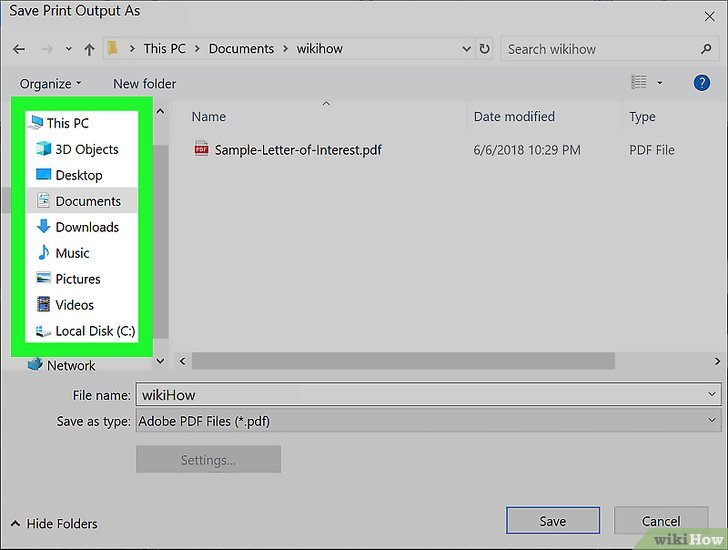The image size is (728, 550).
Task: Close the Save Print Output As dialog
Action: click(x=709, y=17)
